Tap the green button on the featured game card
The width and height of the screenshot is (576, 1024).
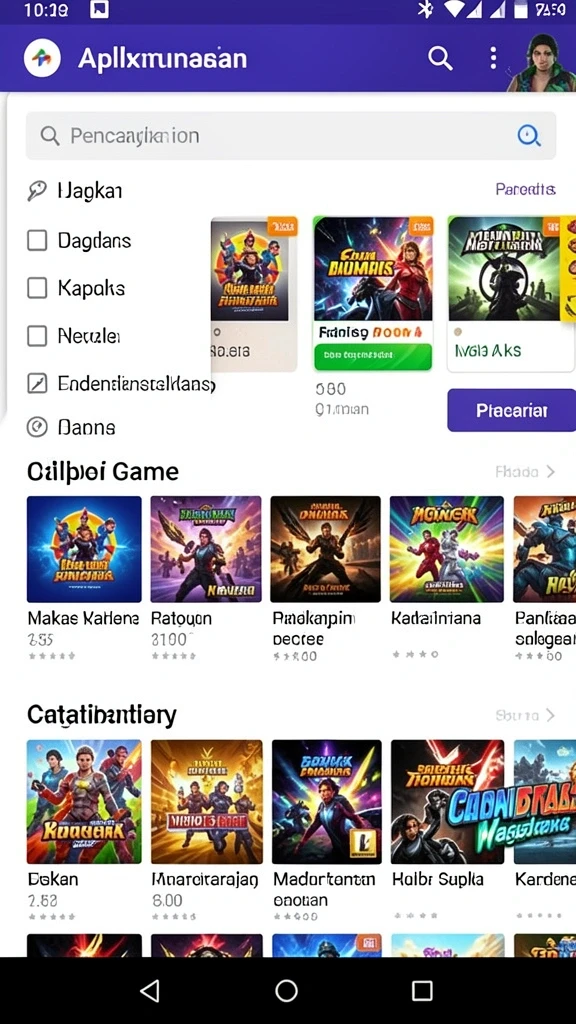click(x=373, y=357)
